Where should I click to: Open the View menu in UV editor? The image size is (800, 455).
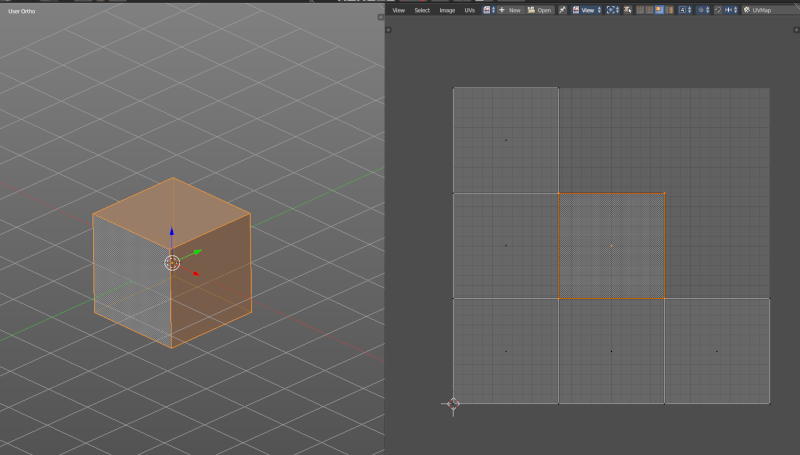tap(398, 10)
